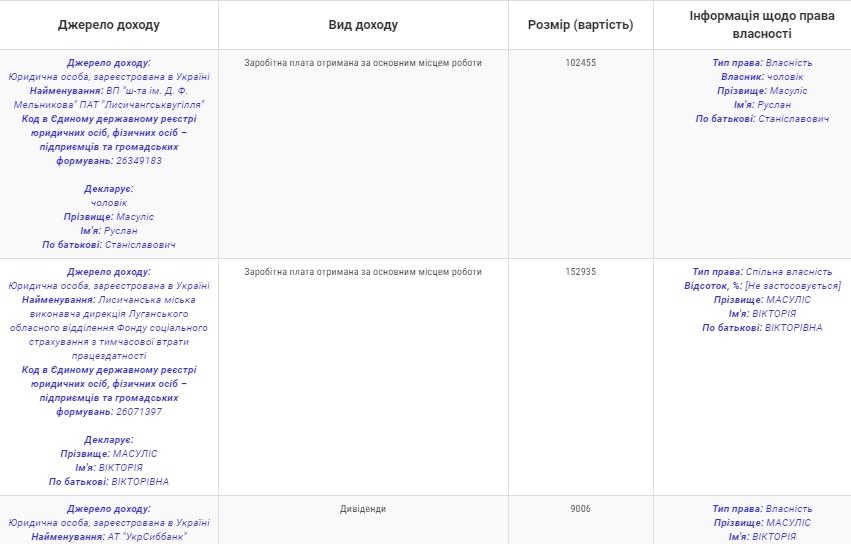Click the dividends amount 9006

580,509
